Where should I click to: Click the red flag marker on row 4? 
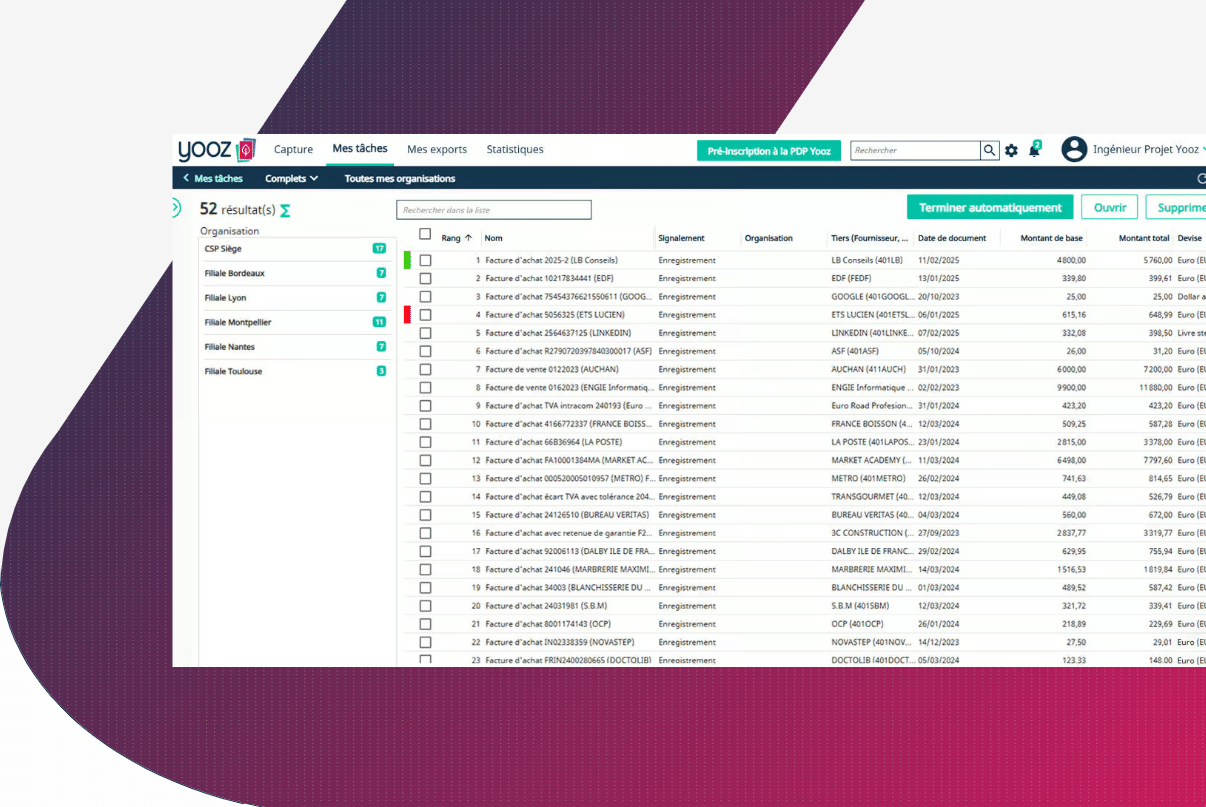click(x=407, y=315)
